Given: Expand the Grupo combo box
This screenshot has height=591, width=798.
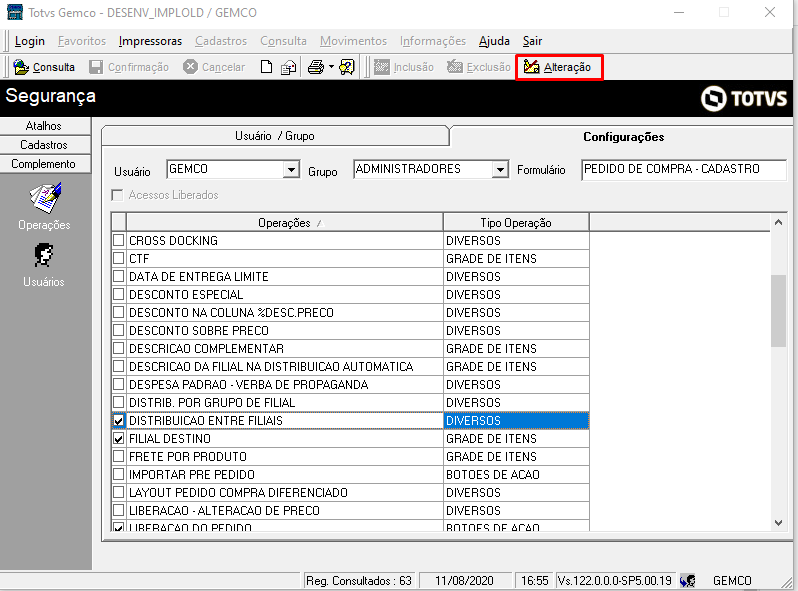Looking at the screenshot, I should (501, 169).
